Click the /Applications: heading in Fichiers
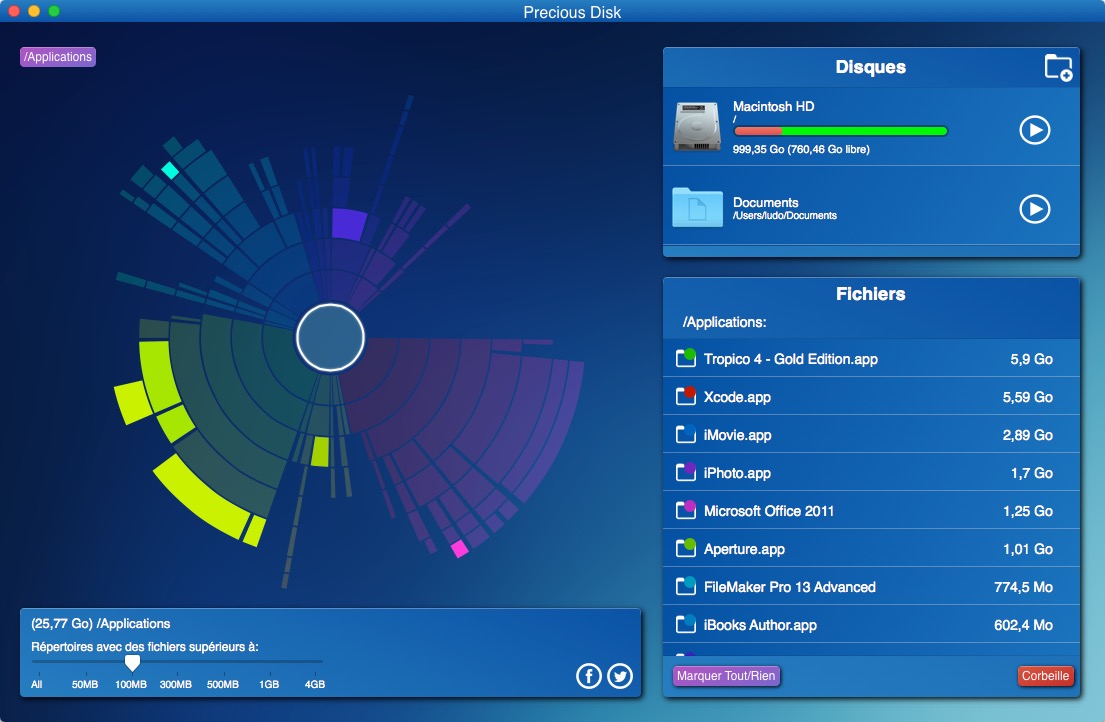The image size is (1105, 722). click(x=724, y=322)
